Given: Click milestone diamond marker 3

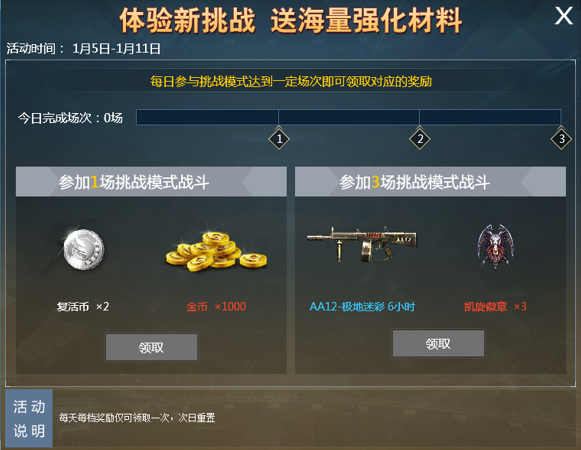Looking at the screenshot, I should pyautogui.click(x=561, y=139).
